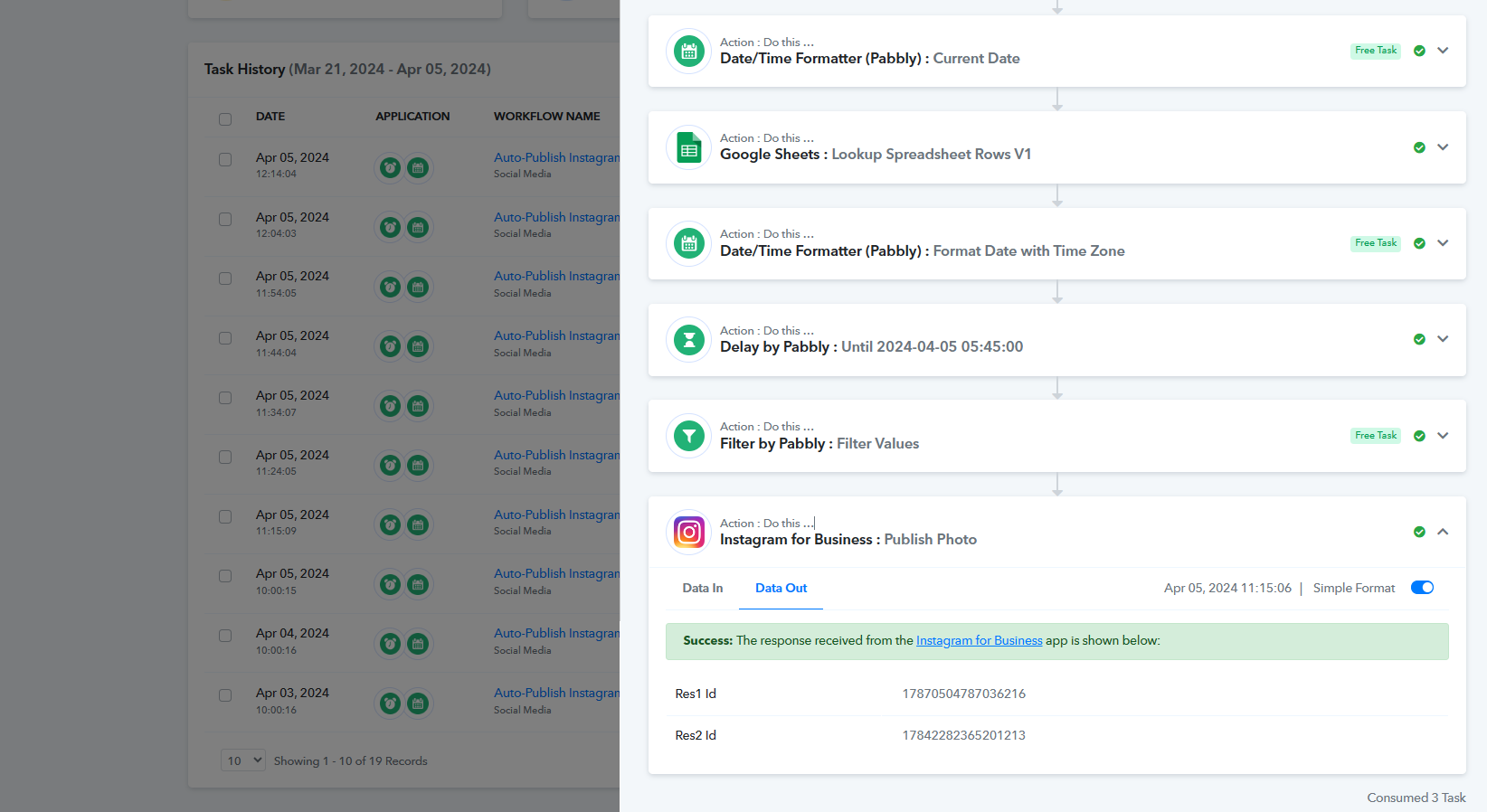
Task: Open the workflow link in the Apr 03 row
Action: pyautogui.click(x=556, y=693)
